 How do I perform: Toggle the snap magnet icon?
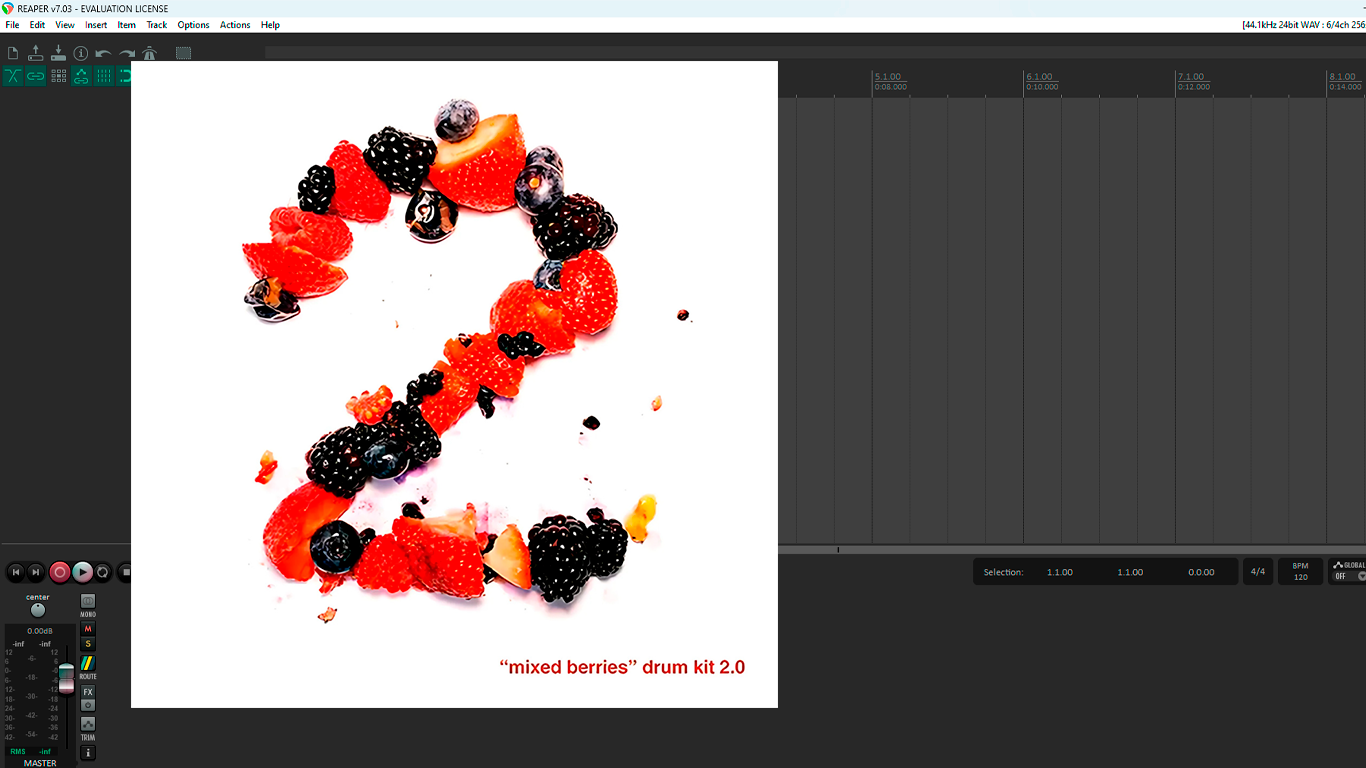(124, 76)
